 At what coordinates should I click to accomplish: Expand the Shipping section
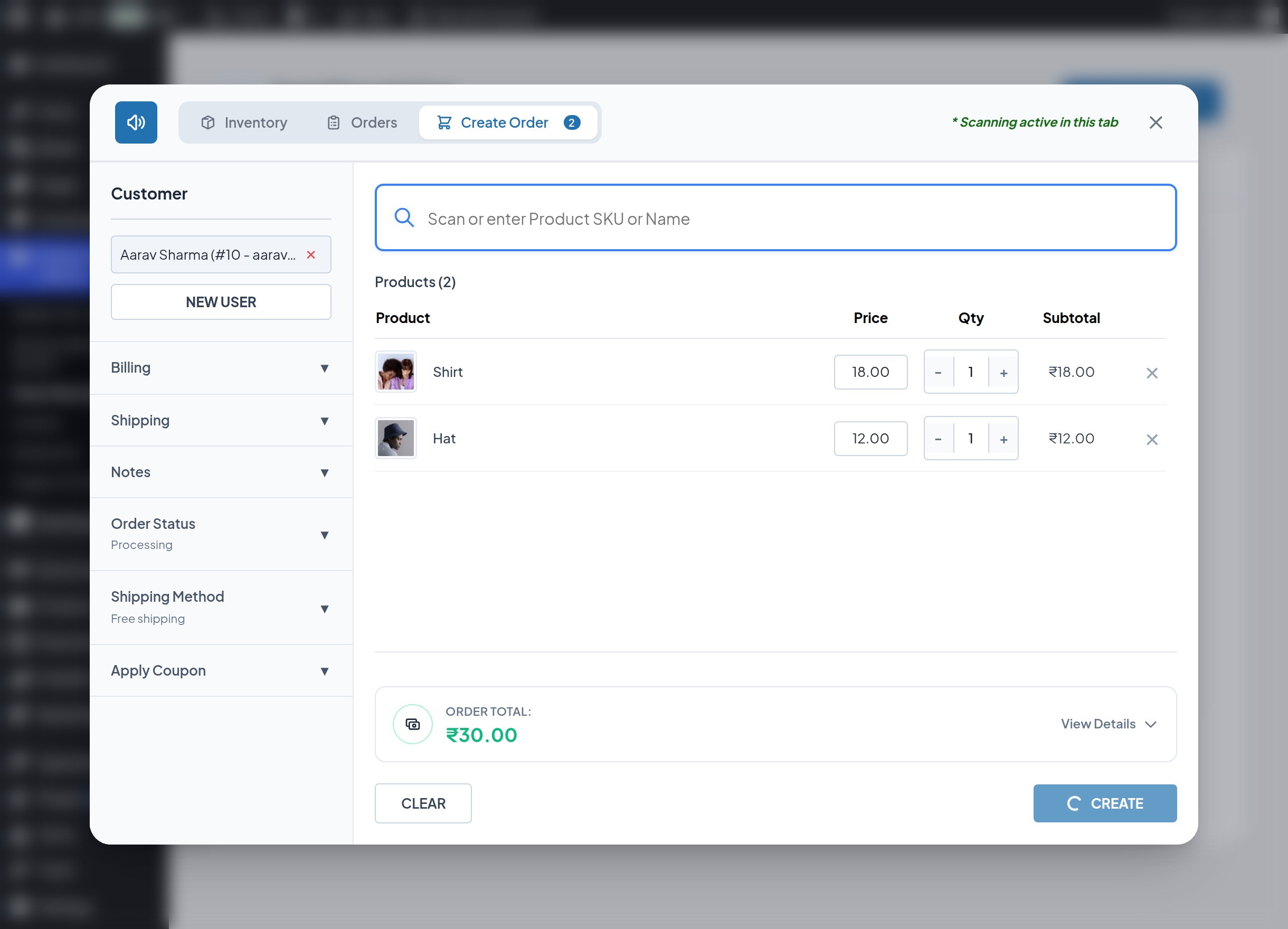pos(221,420)
